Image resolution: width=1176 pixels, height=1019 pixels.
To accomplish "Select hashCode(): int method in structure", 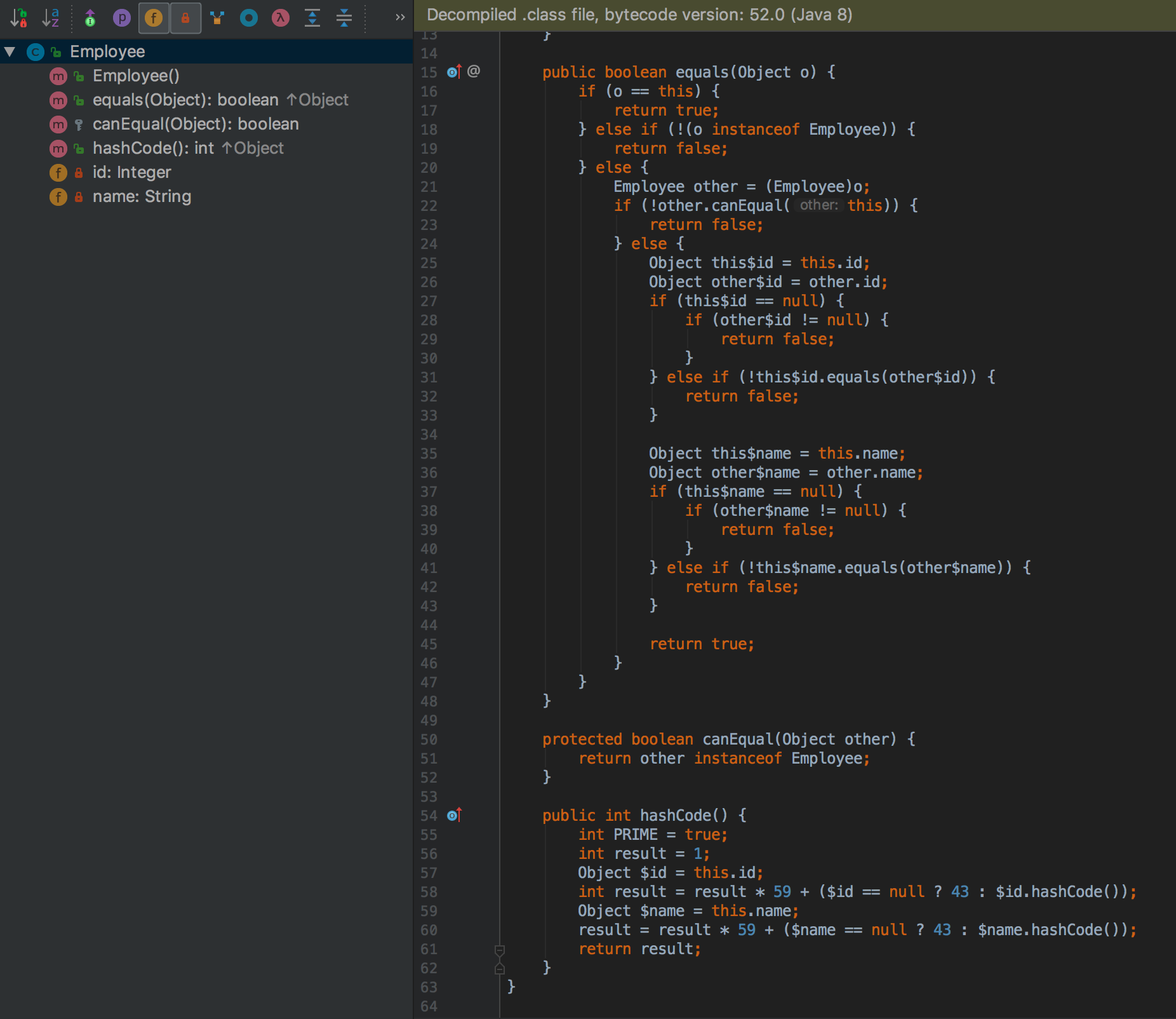I will (x=152, y=148).
